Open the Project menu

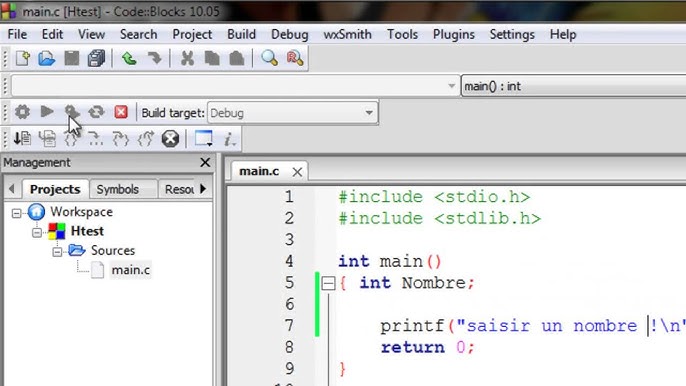192,34
